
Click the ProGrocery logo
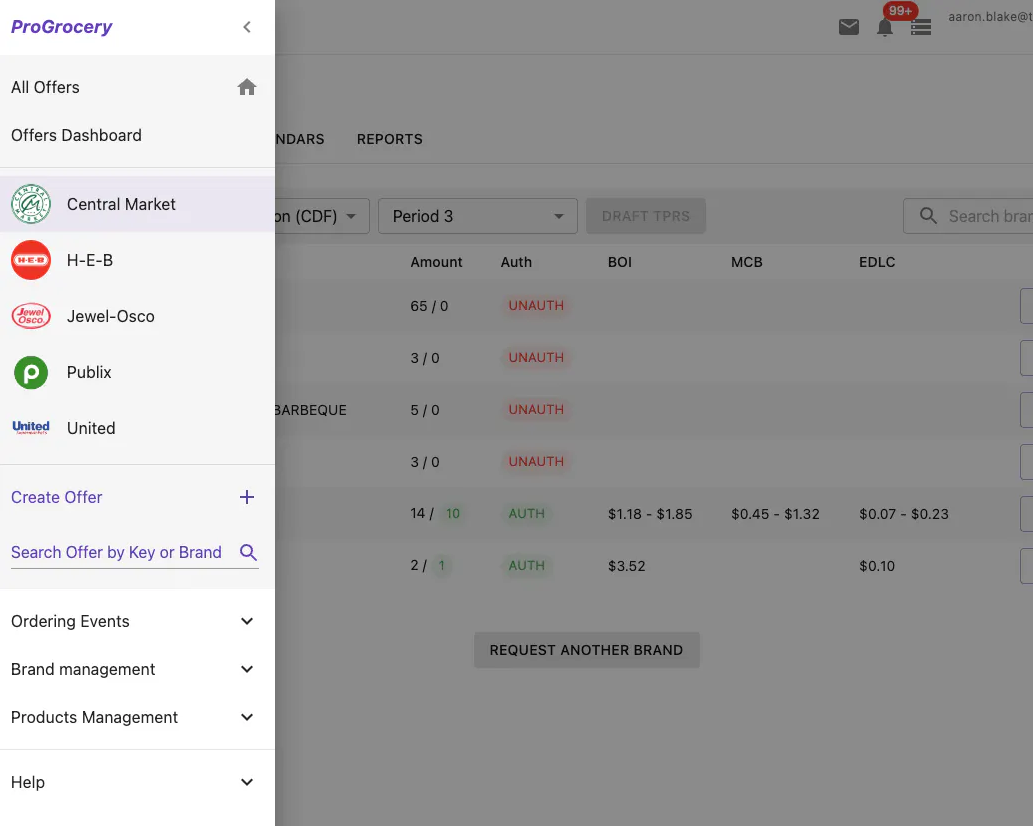pos(61,27)
